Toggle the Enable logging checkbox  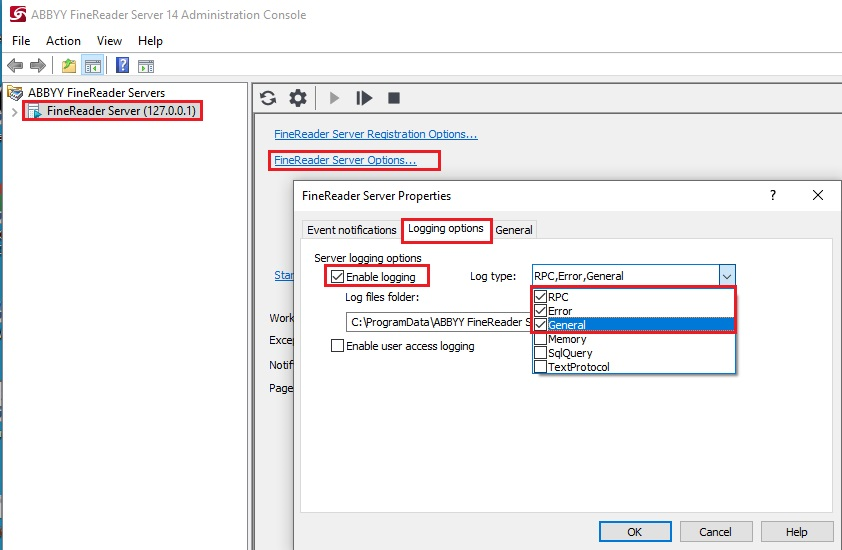tap(337, 277)
